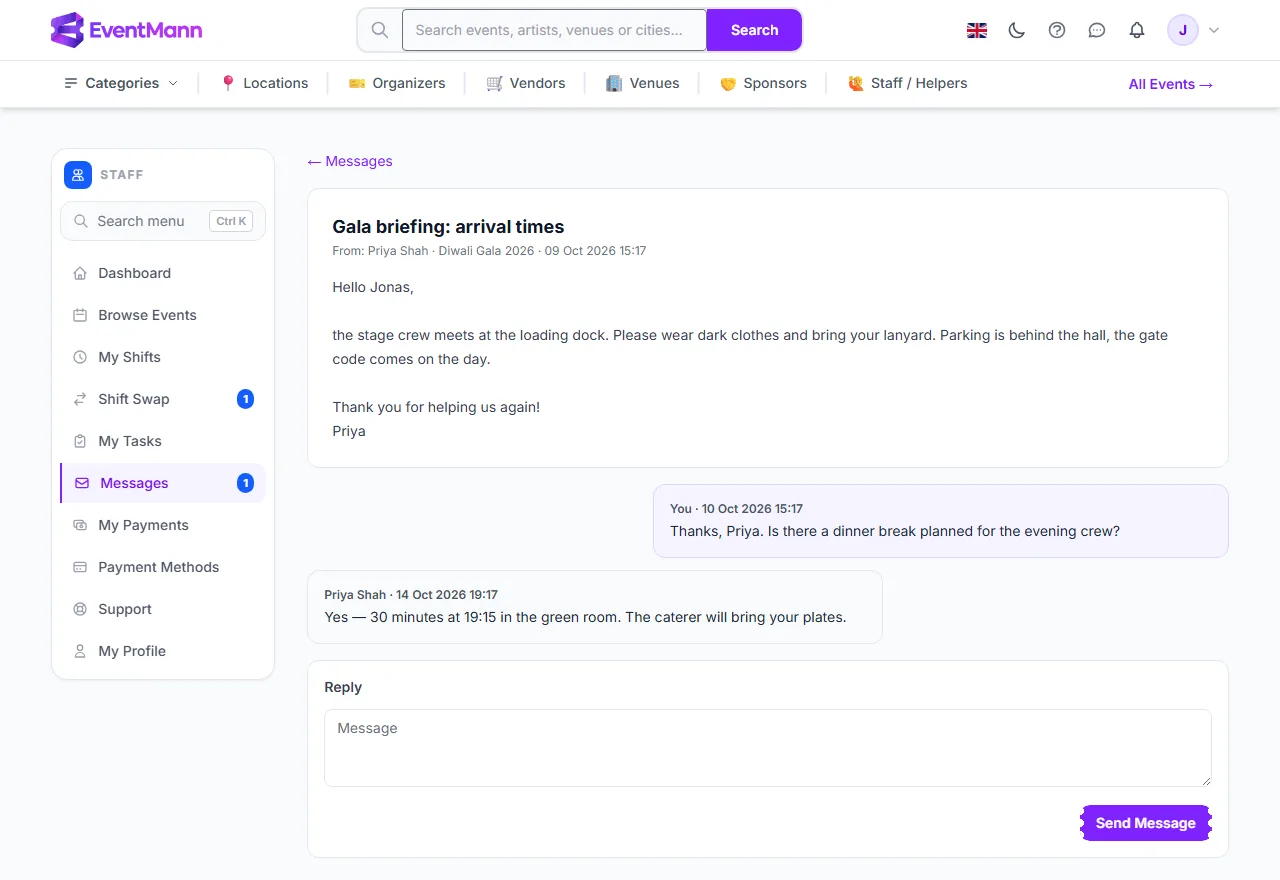Screen dimensions: 1280x880
Task: Open Dashboard label in the sidebar
Action: click(134, 273)
